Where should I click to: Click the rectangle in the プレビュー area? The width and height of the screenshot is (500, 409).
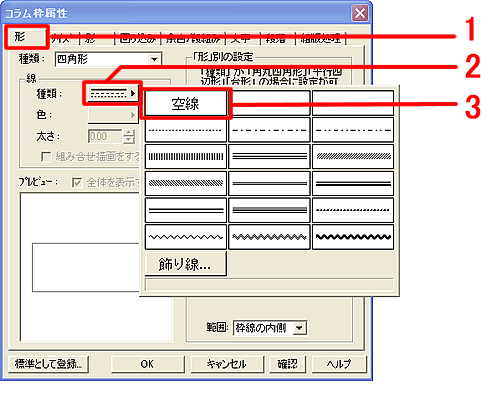86,267
